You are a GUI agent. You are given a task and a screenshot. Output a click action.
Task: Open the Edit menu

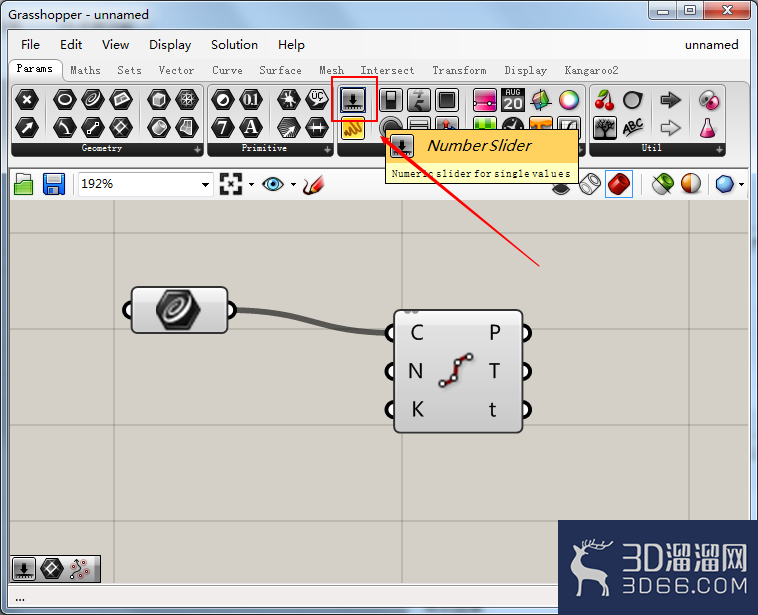(71, 45)
